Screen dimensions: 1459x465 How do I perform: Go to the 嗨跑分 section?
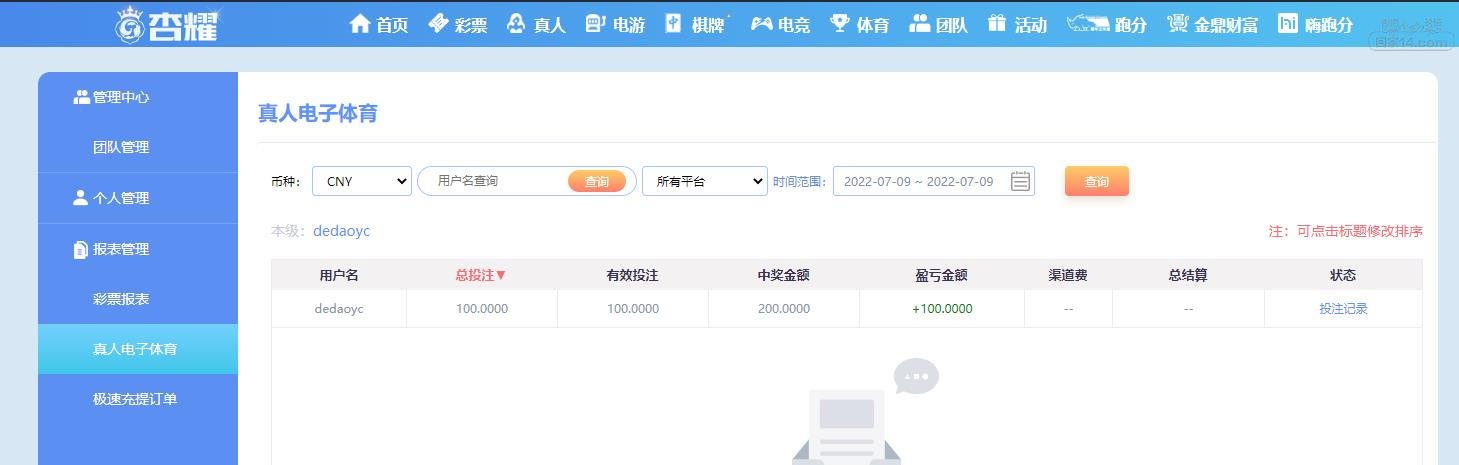click(x=1329, y=25)
